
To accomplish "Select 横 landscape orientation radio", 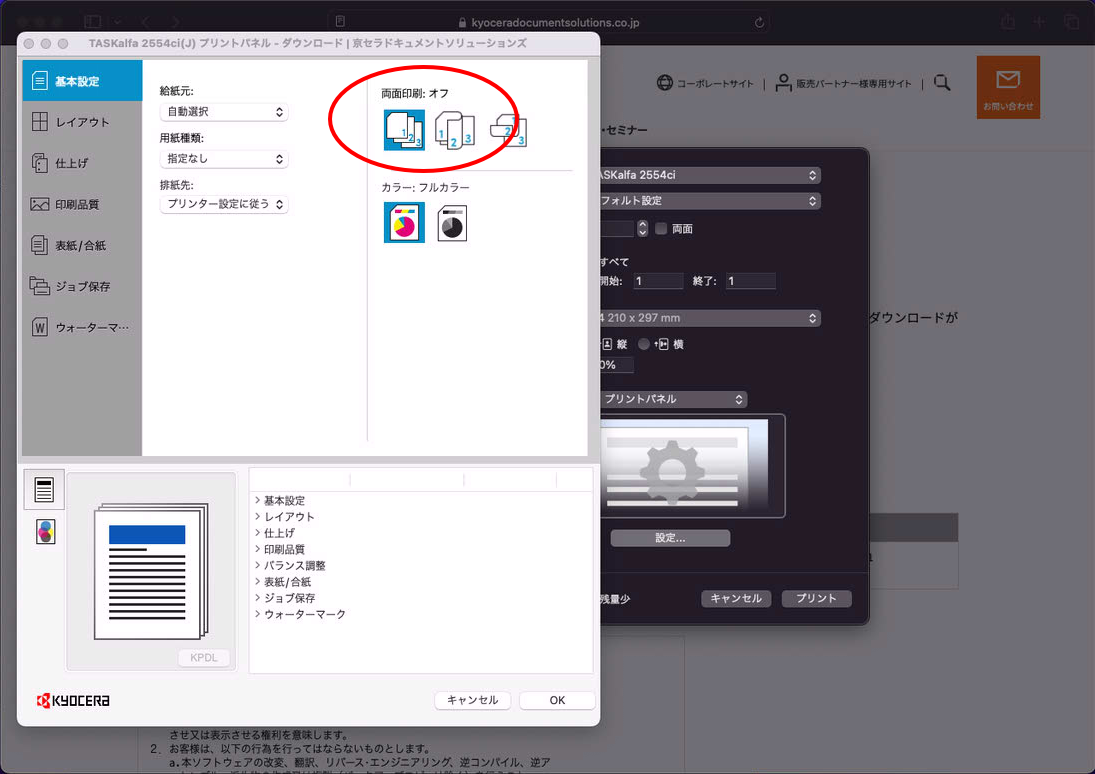I will click(x=644, y=344).
